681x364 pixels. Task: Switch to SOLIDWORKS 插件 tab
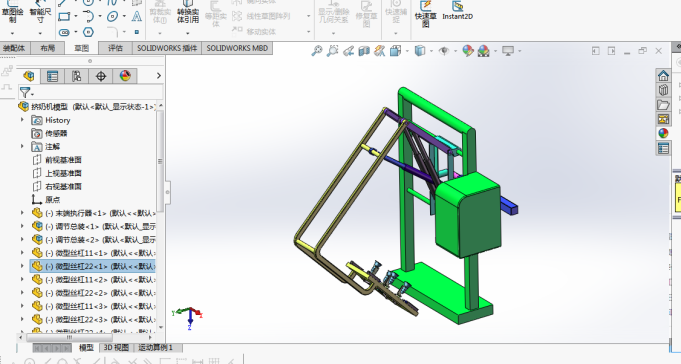tap(167, 48)
